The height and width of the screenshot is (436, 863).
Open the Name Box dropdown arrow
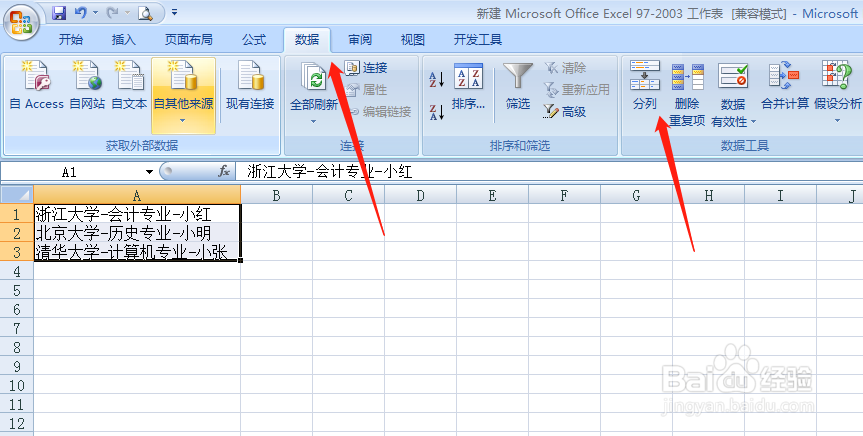(149, 172)
